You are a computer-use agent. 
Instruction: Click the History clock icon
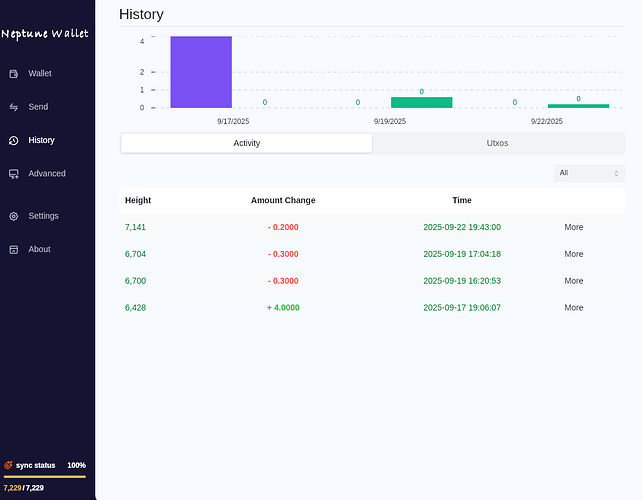(14, 141)
